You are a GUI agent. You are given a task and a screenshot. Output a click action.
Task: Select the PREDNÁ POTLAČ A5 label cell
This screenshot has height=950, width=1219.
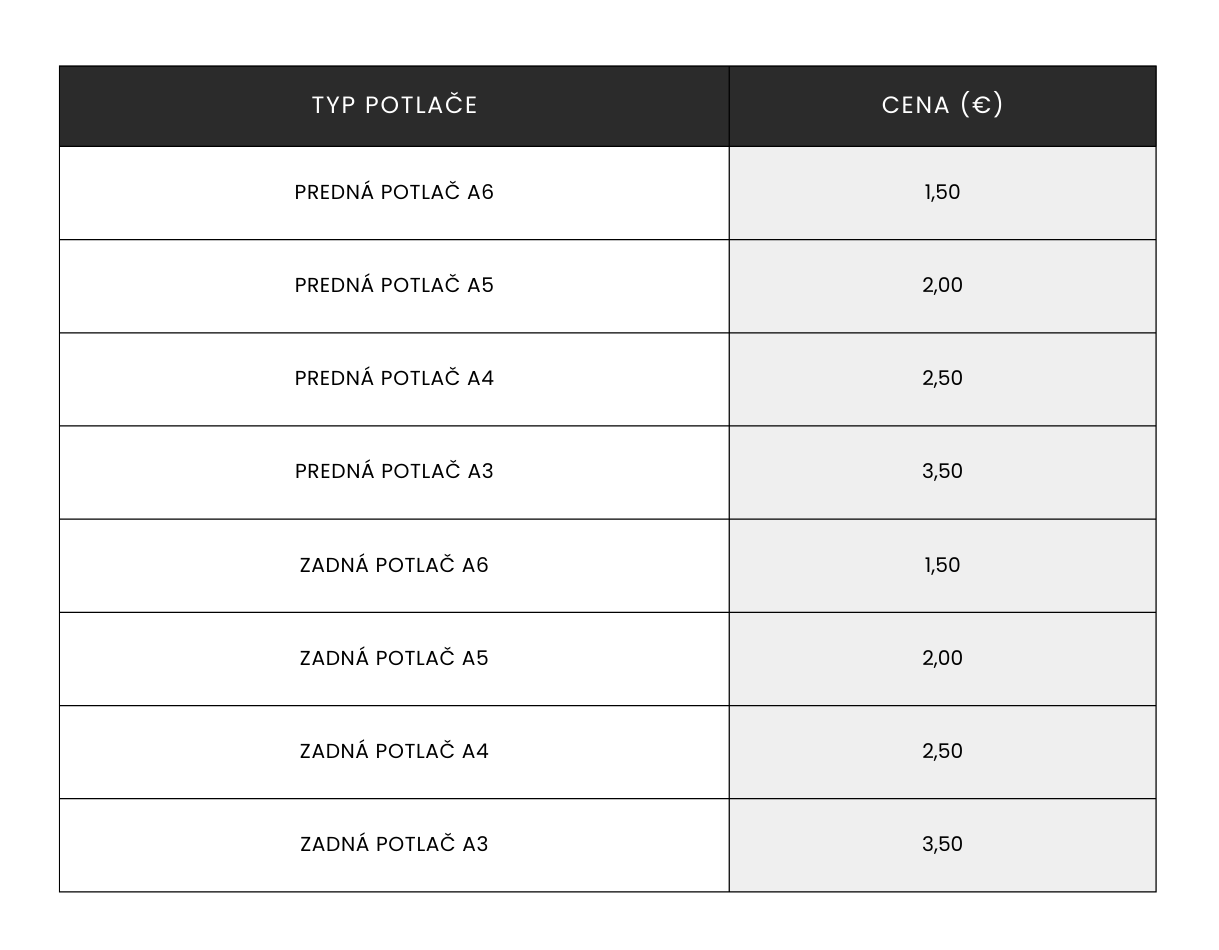click(394, 286)
